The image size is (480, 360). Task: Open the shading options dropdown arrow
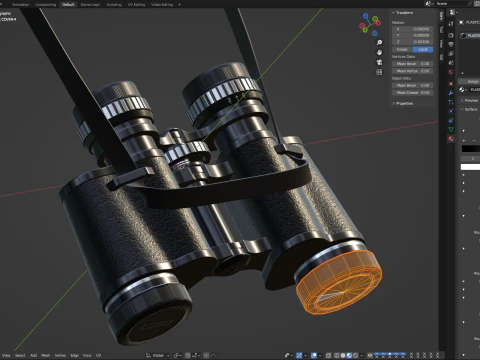click(362, 355)
